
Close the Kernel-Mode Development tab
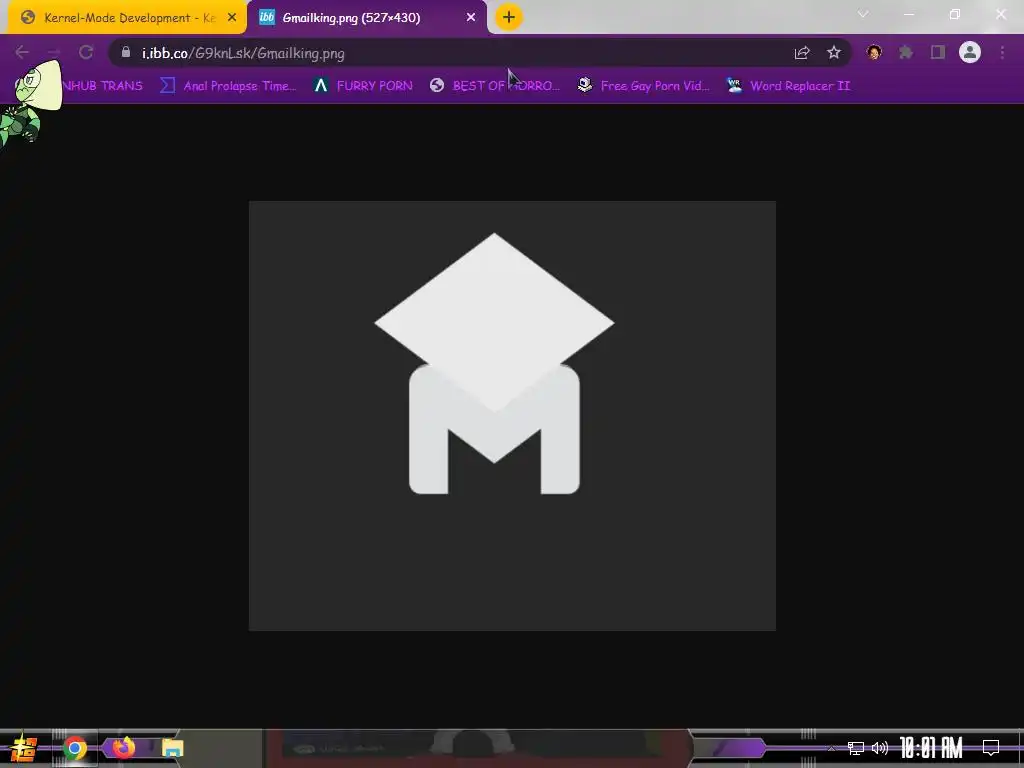[x=232, y=18]
